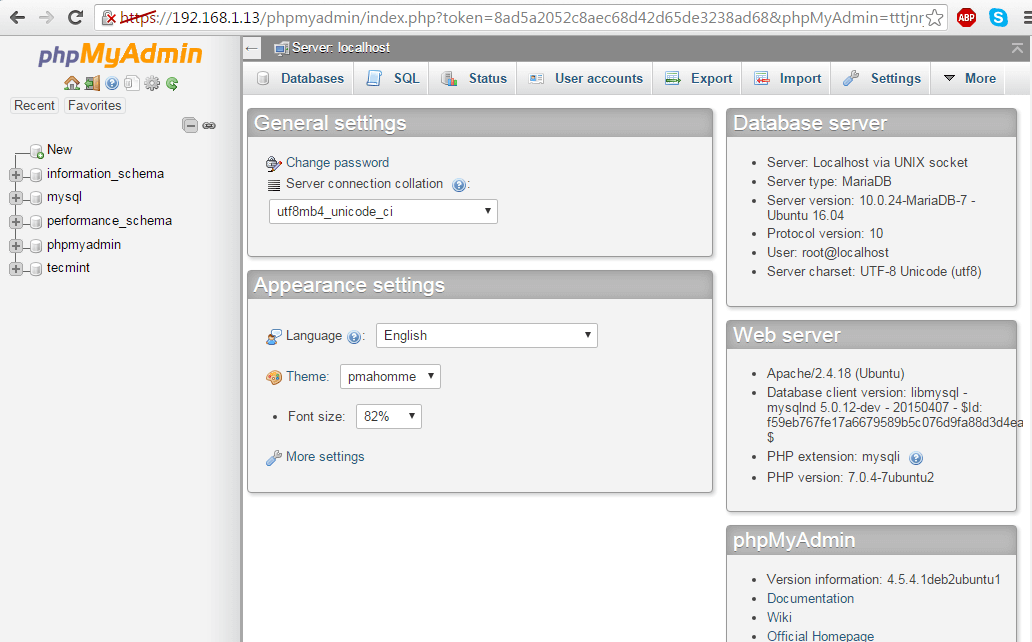Viewport: 1032px width, 642px height.
Task: Click 'Apache/2.4.18 (Ubuntu)' text
Action: 835,374
